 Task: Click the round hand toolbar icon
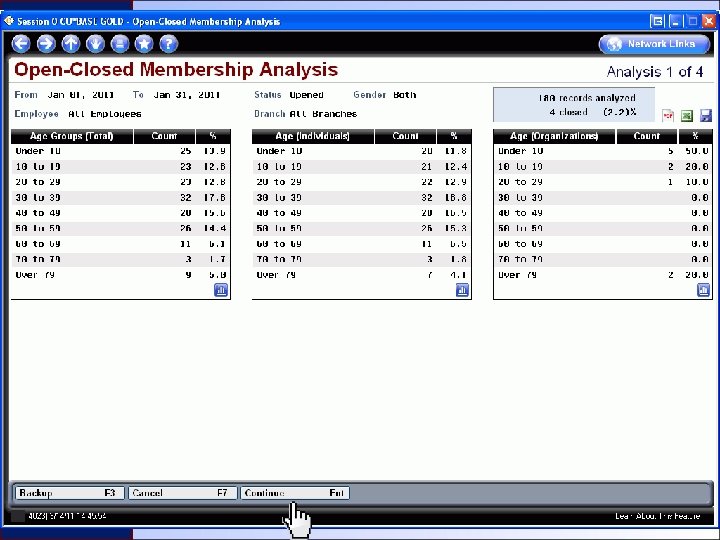(95, 44)
